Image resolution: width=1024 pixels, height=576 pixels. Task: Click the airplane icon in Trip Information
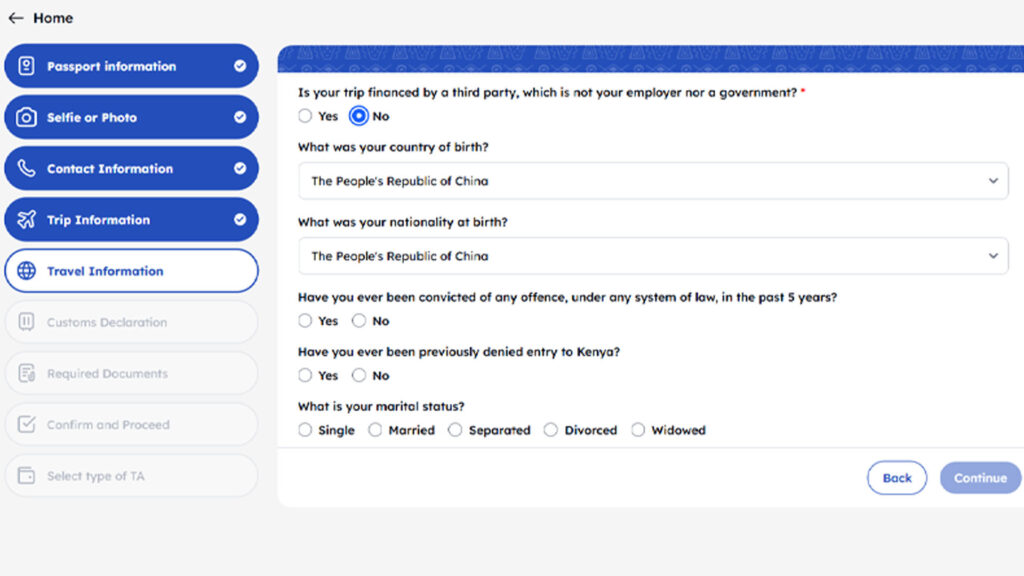(x=26, y=219)
